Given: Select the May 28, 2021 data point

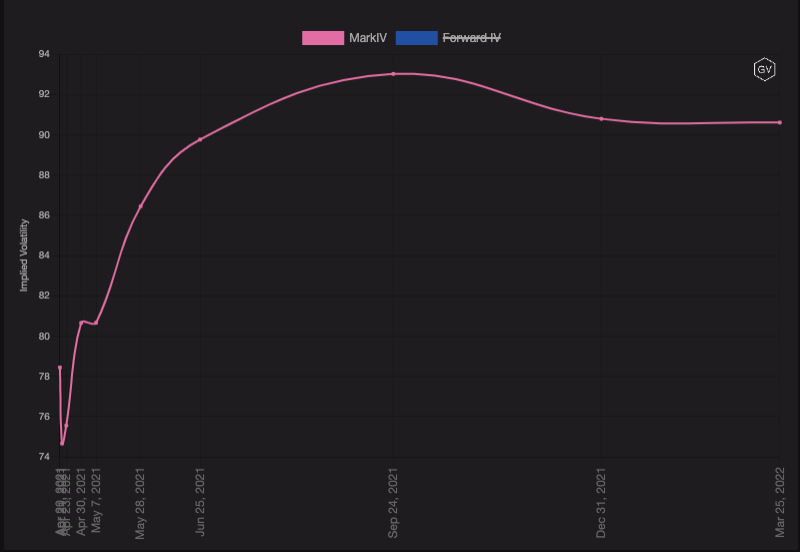Looking at the screenshot, I should (x=140, y=206).
